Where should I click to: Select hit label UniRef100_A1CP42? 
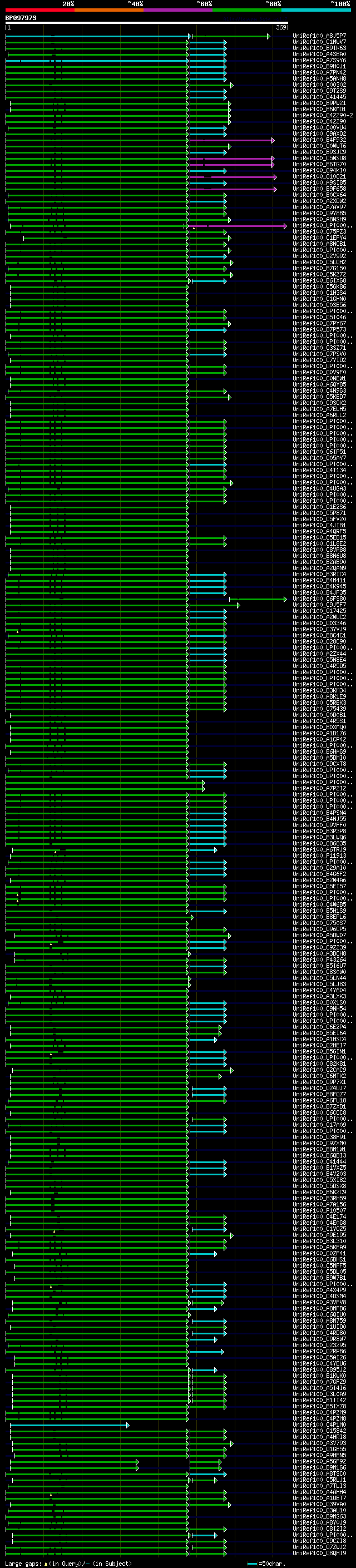click(319, 740)
